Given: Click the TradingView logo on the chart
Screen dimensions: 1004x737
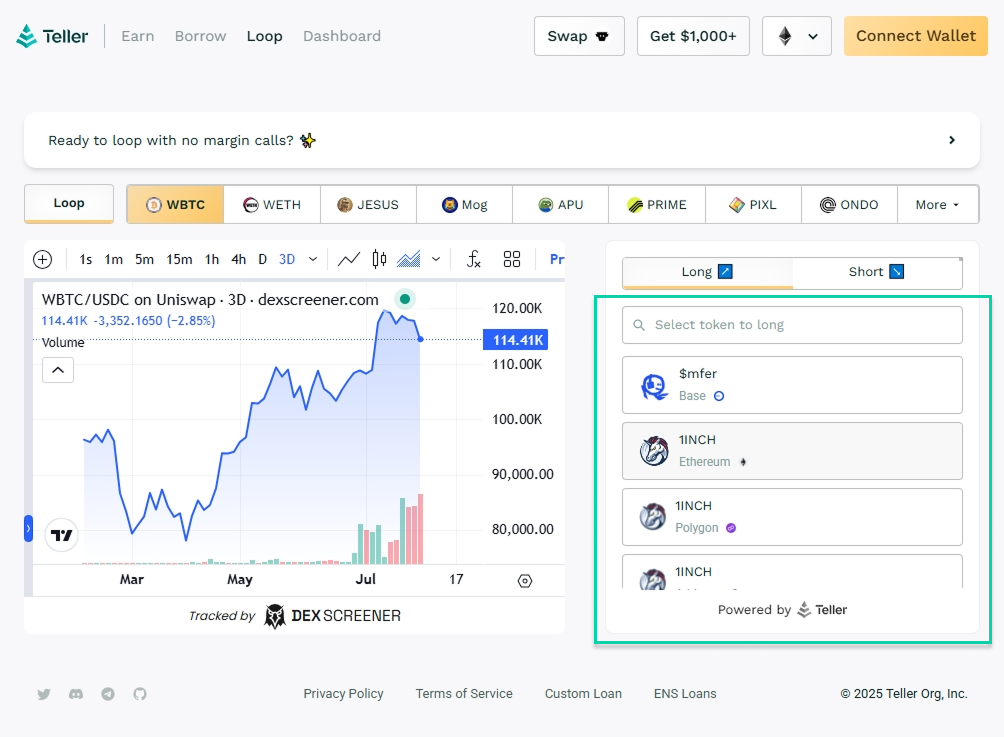Looking at the screenshot, I should (x=62, y=535).
